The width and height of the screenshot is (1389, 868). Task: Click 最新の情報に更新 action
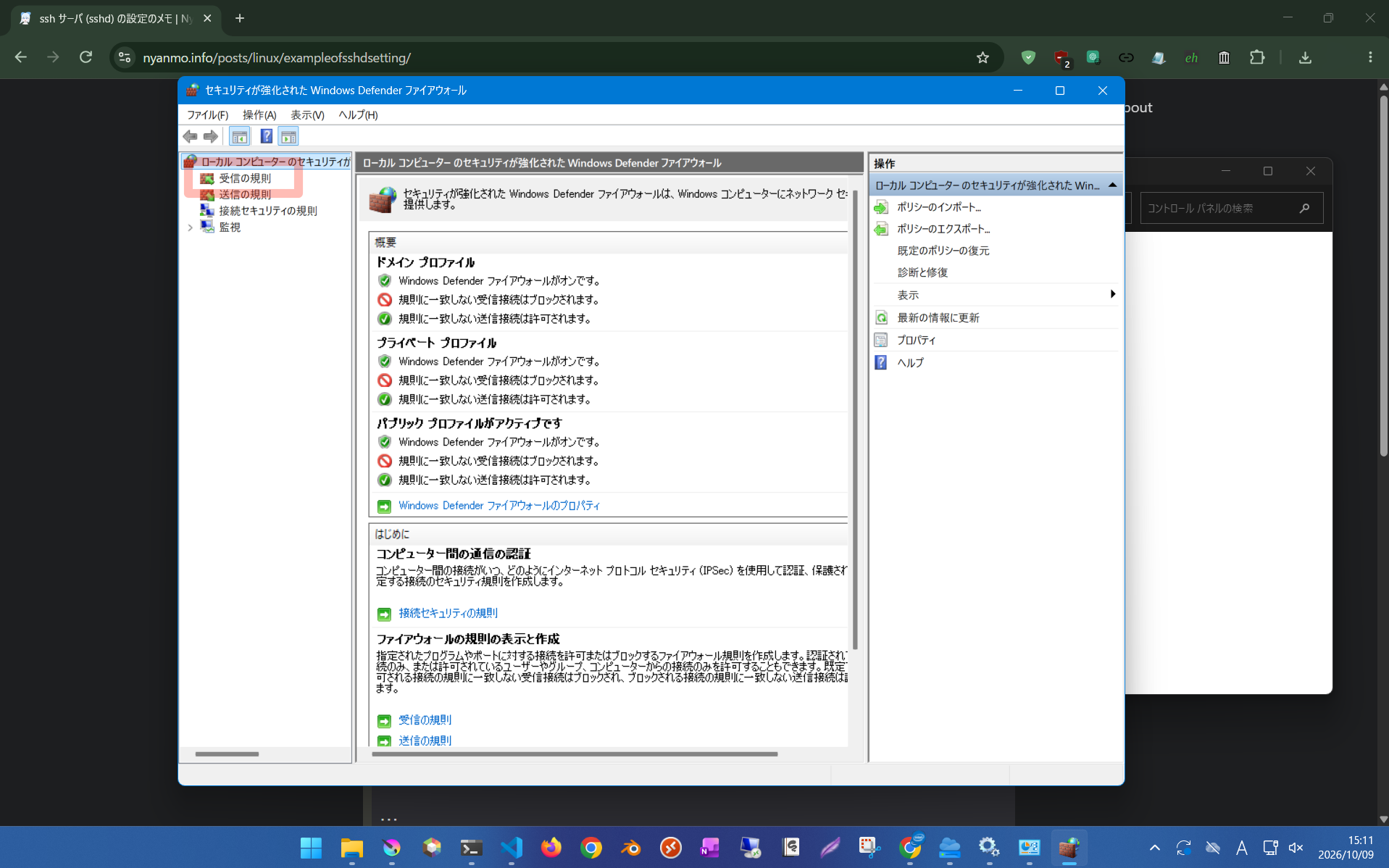click(x=938, y=318)
